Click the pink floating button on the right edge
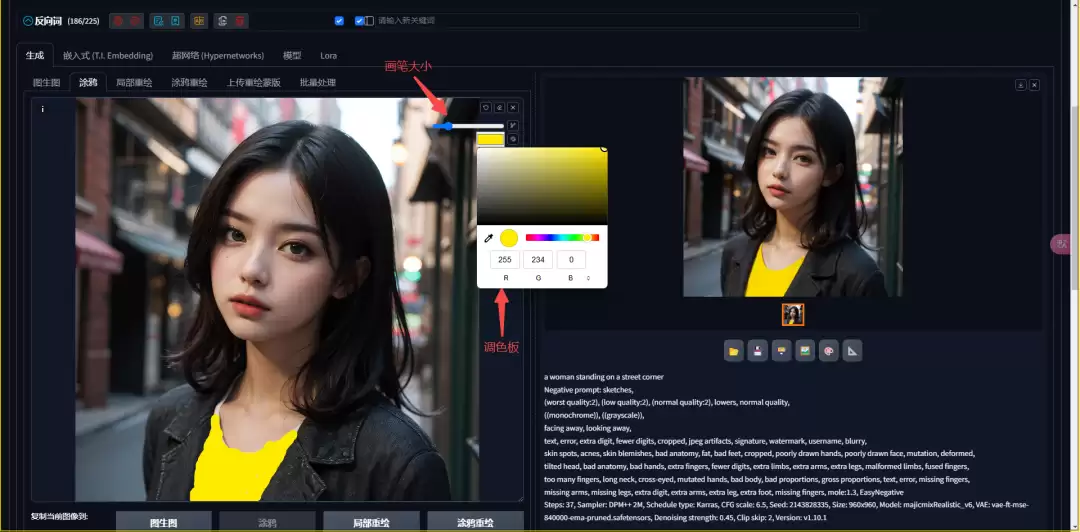Image resolution: width=1080 pixels, height=532 pixels. (x=1062, y=244)
